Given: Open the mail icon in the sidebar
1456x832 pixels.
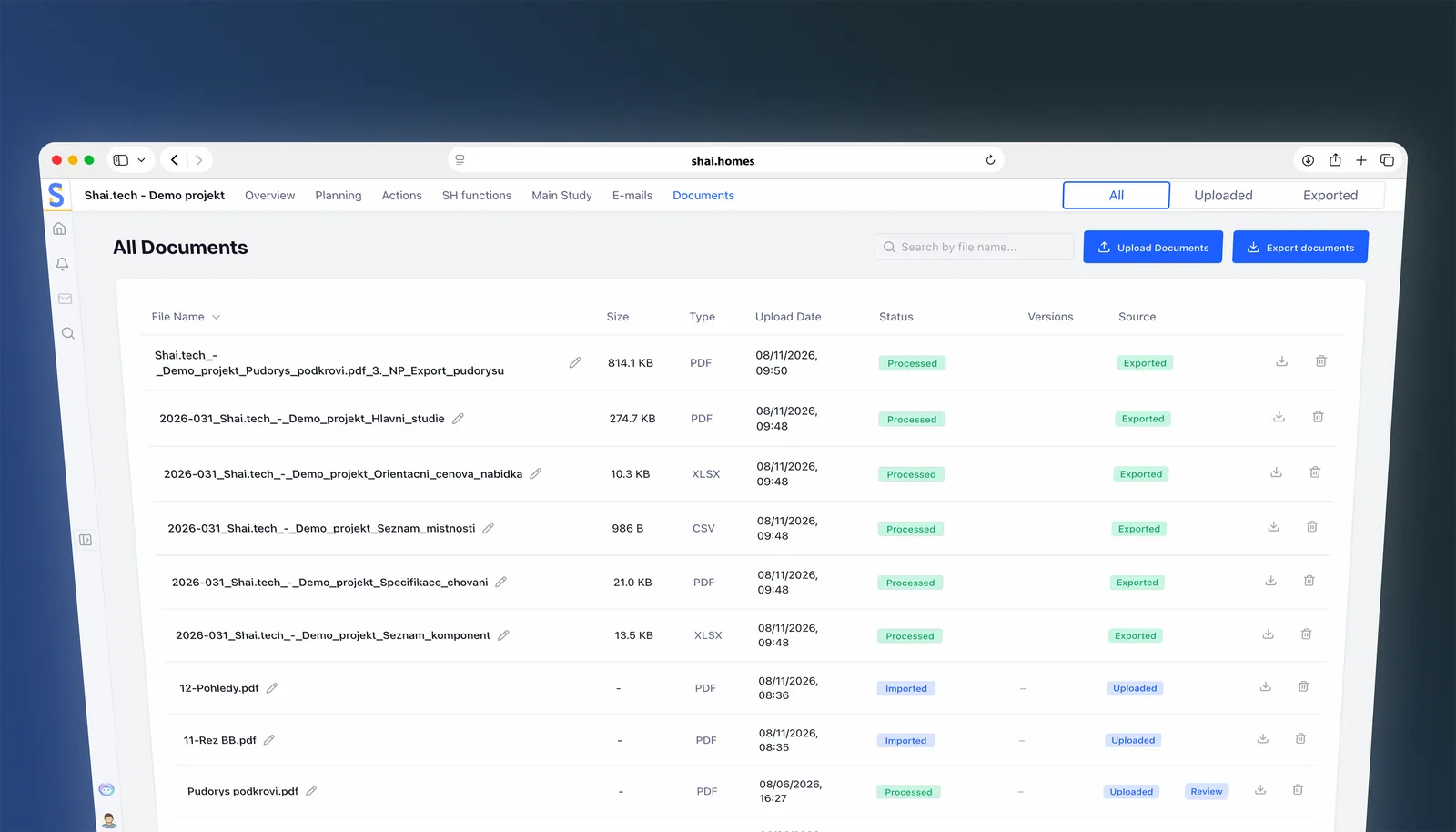Looking at the screenshot, I should point(65,299).
